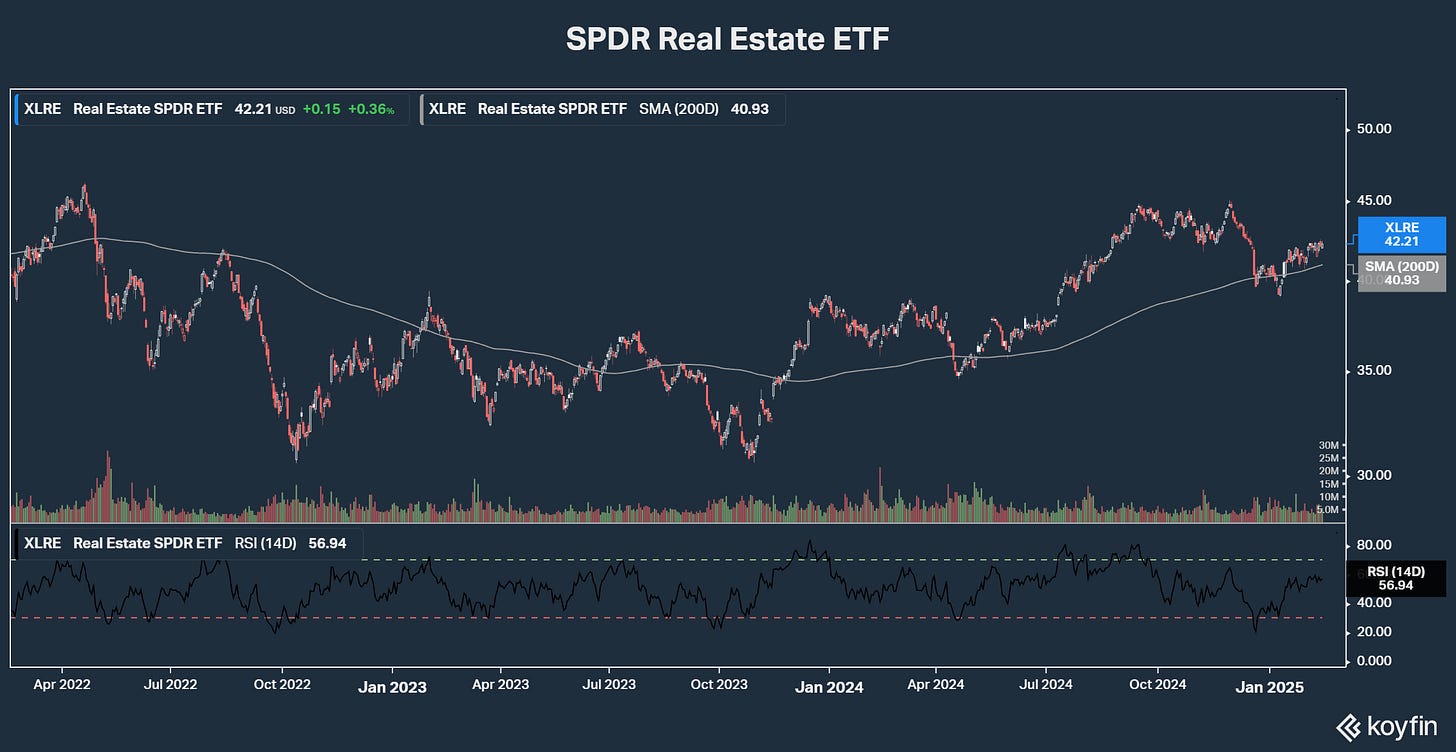Click the koyfin logo icon

[x=1347, y=726]
